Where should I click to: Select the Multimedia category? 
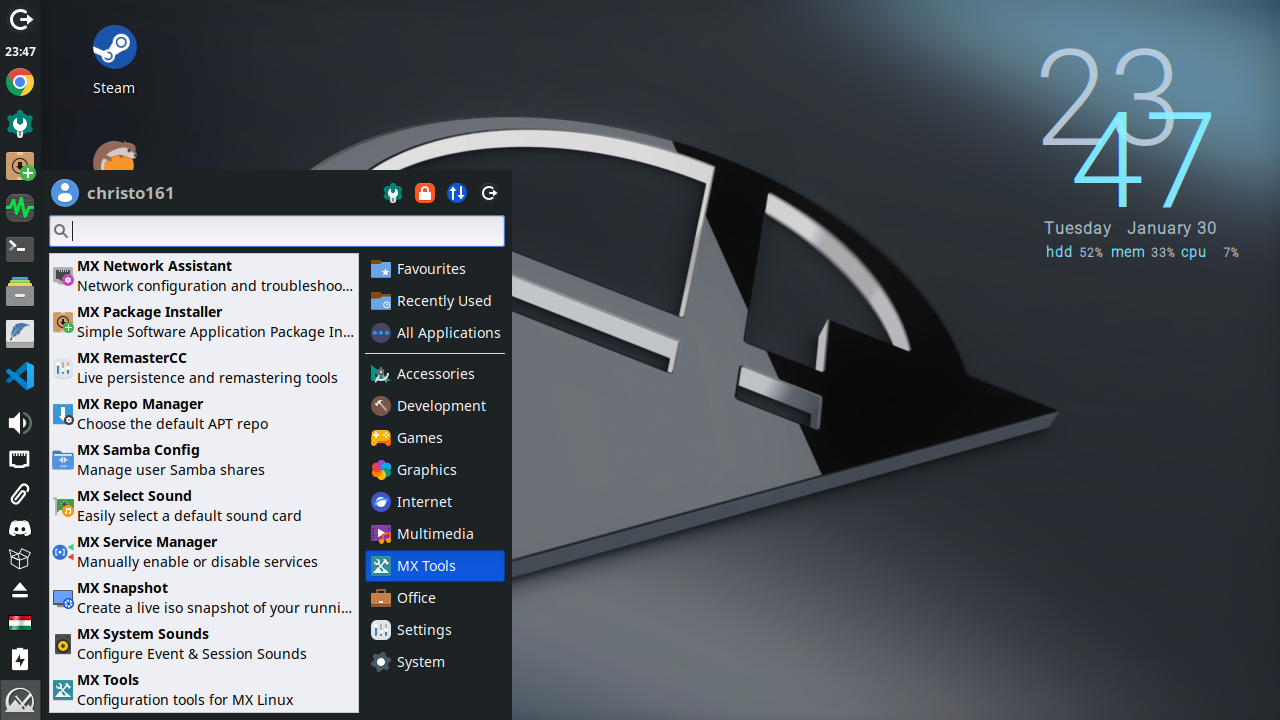(435, 534)
